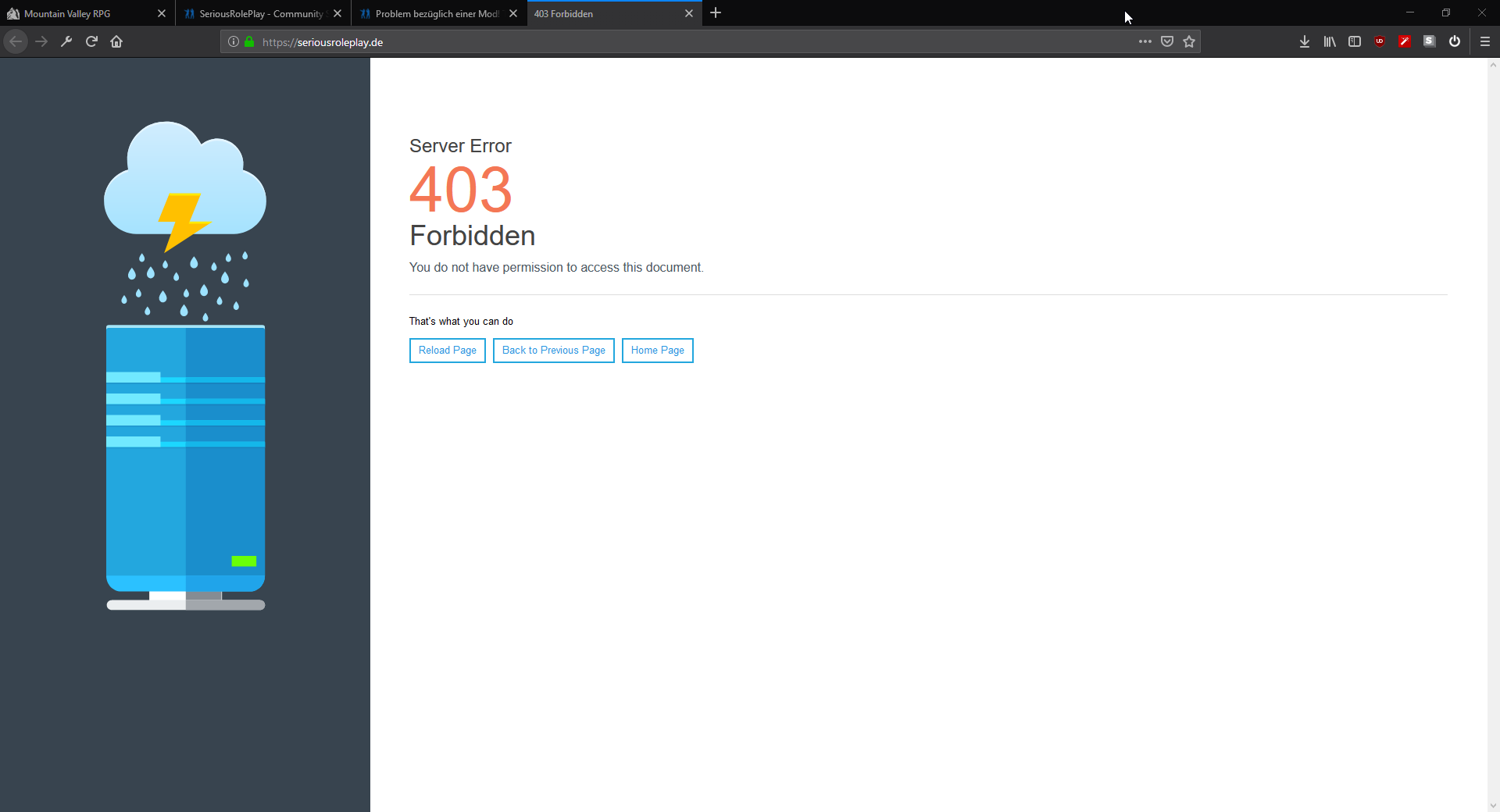Show site information via info icon
Image resolution: width=1500 pixels, height=812 pixels.
tap(234, 41)
